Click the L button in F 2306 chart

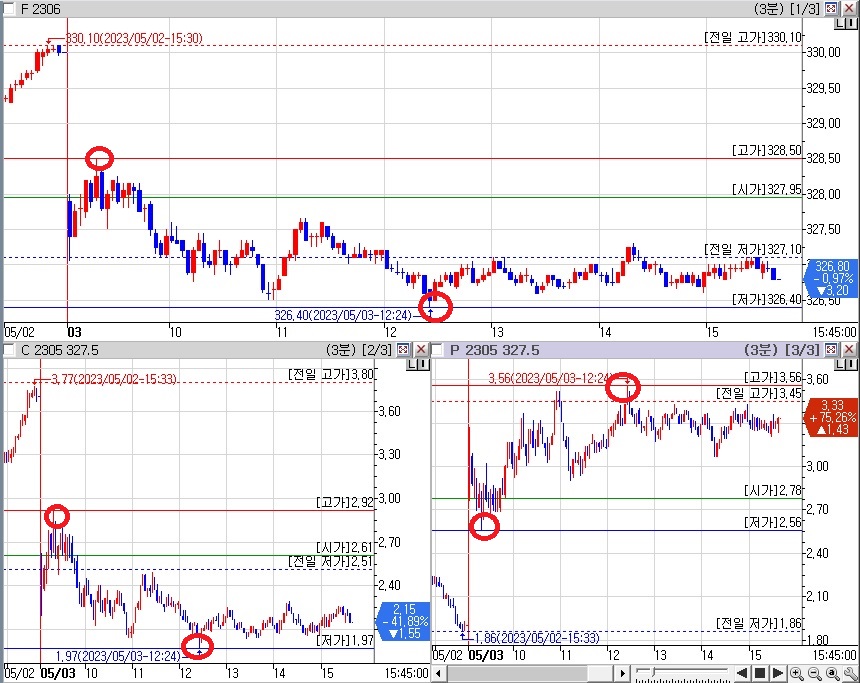(x=840, y=23)
